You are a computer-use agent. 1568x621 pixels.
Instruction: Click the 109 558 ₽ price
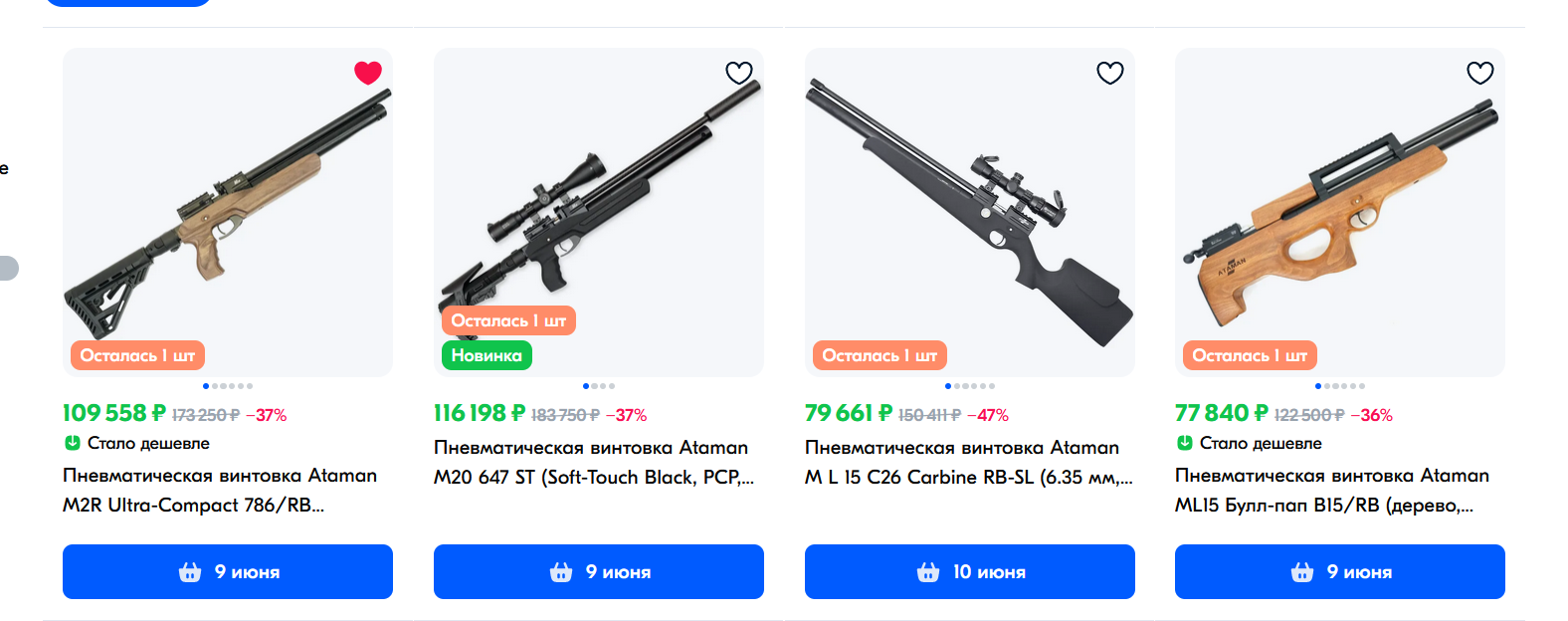pos(114,413)
